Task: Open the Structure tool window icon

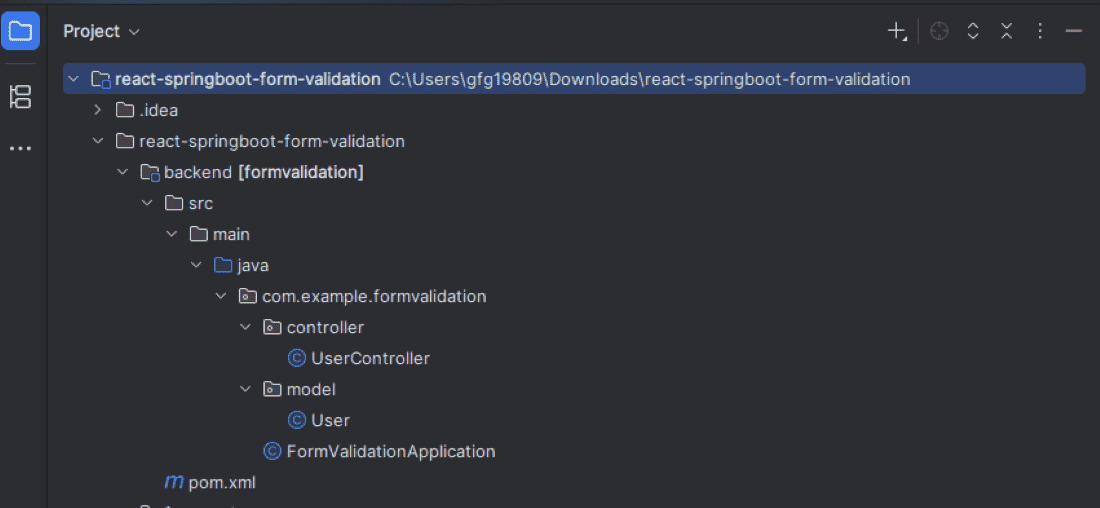Action: pos(20,97)
